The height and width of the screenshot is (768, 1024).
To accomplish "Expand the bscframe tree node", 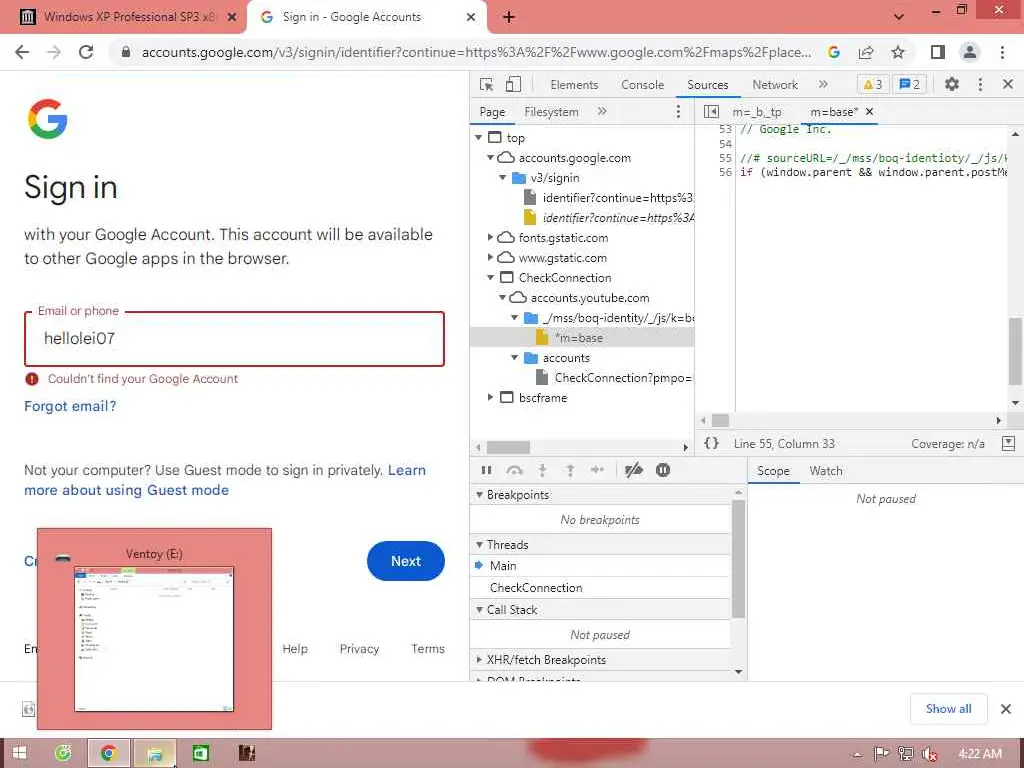I will 490,397.
